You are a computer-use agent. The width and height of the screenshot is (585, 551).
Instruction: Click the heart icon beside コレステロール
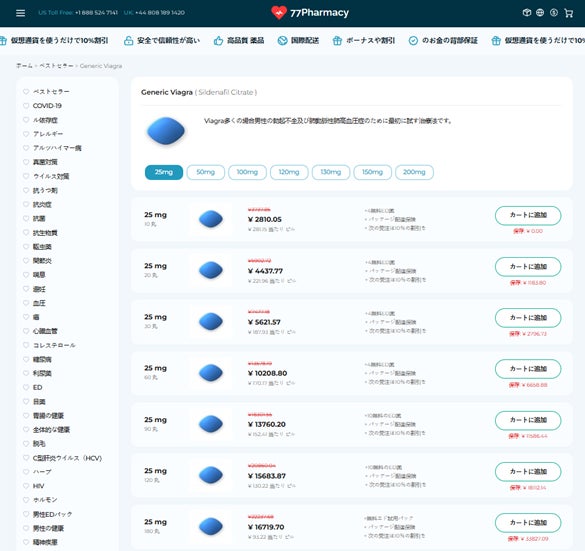[26, 345]
